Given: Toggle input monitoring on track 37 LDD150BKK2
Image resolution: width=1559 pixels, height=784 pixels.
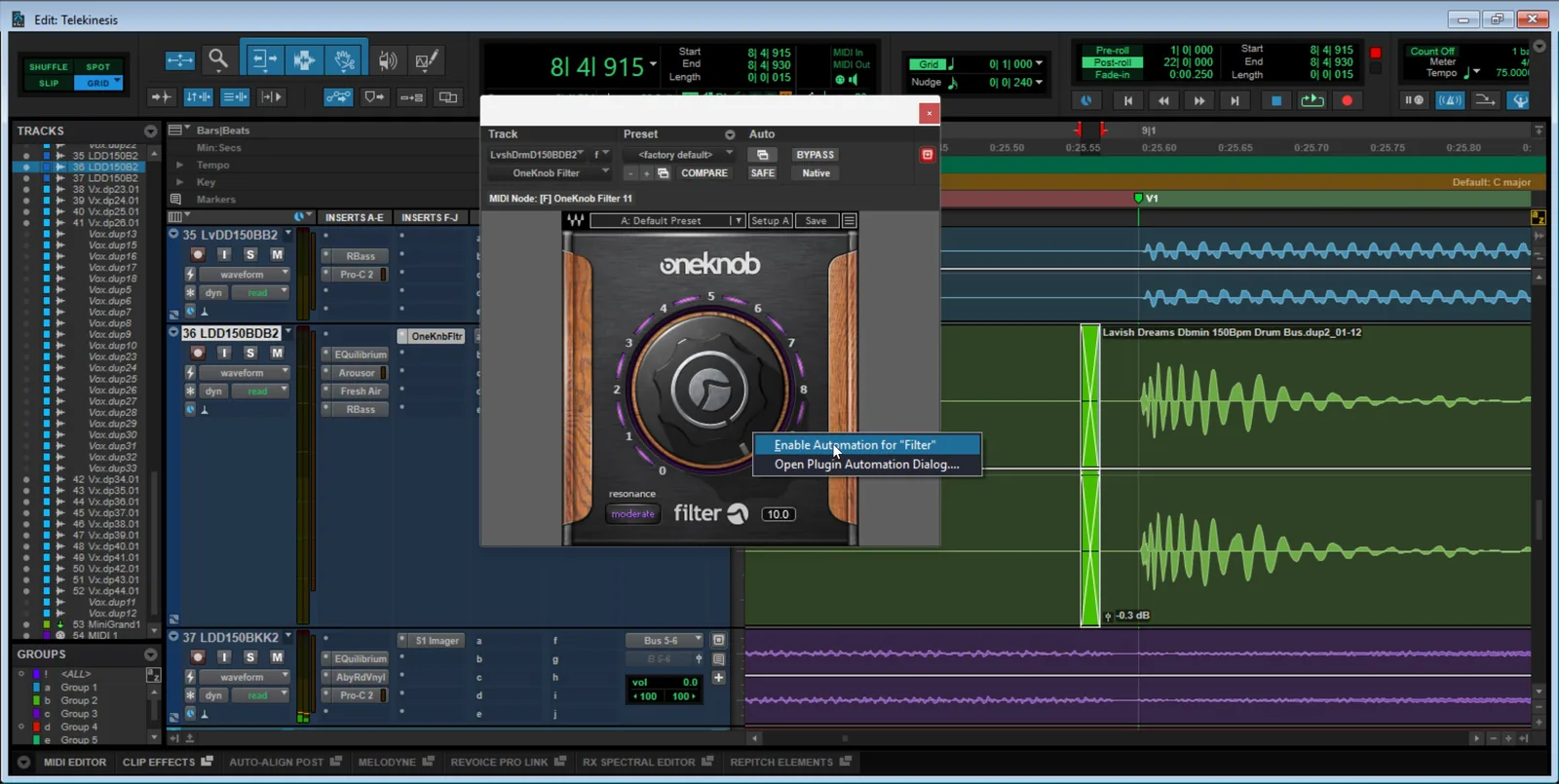Looking at the screenshot, I should click(x=224, y=657).
